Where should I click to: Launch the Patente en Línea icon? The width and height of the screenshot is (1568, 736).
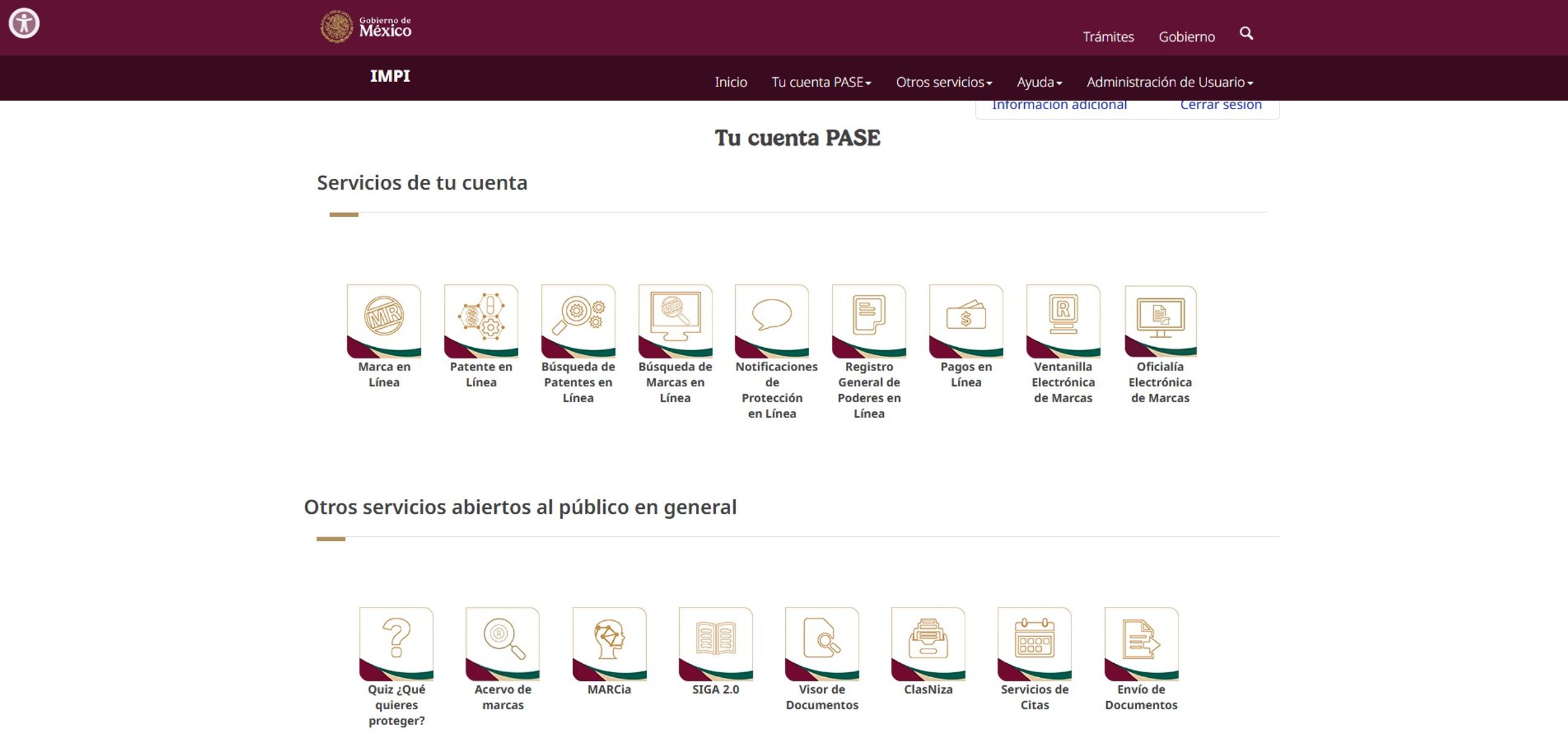[481, 321]
